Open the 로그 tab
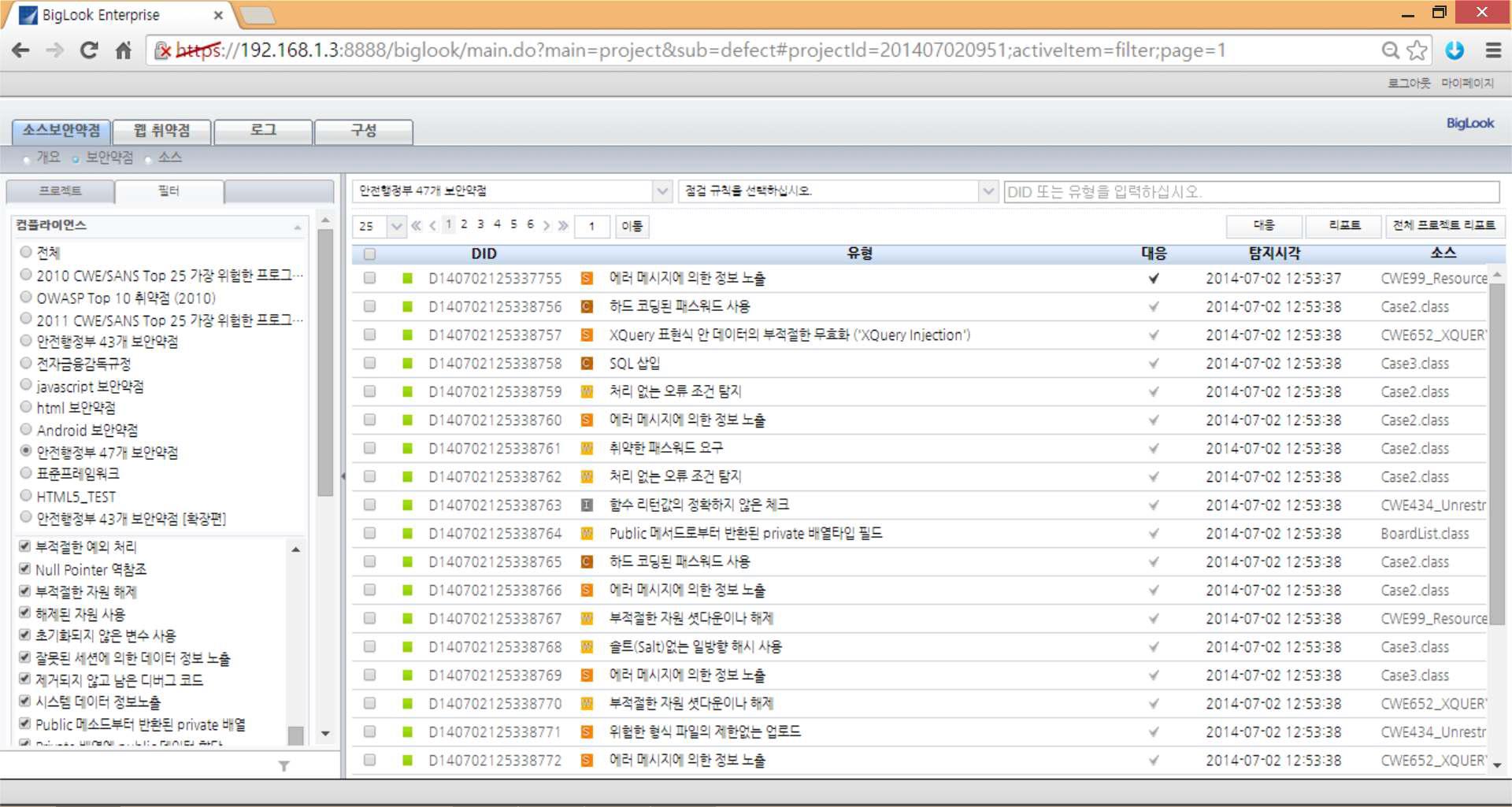 pyautogui.click(x=263, y=131)
